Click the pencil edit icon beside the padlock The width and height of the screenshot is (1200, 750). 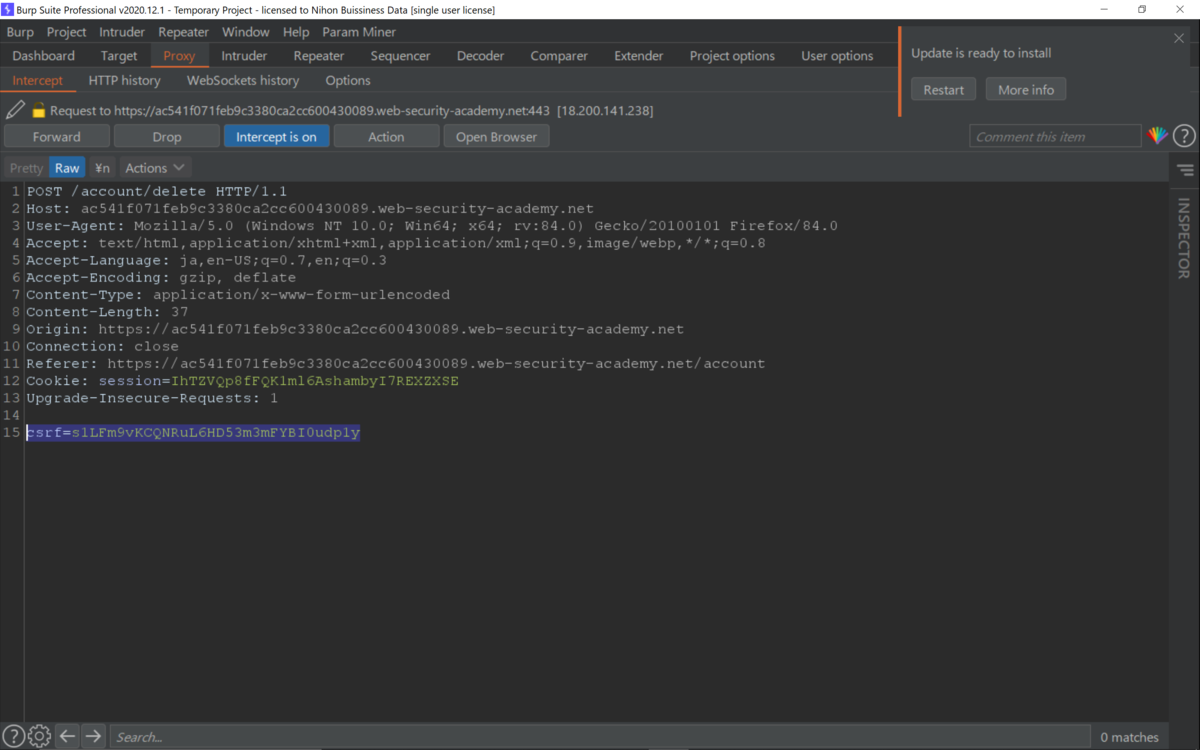click(14, 110)
